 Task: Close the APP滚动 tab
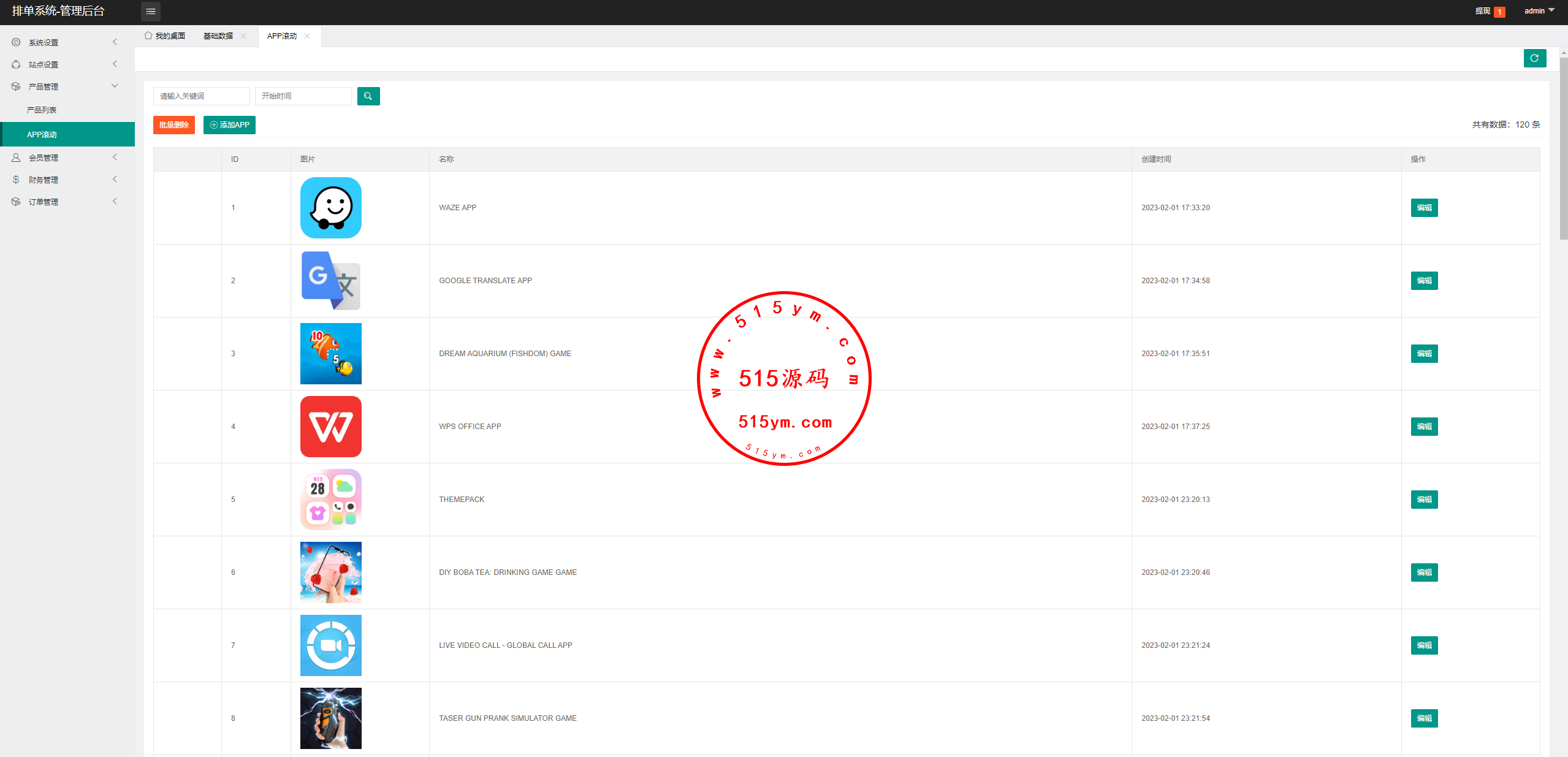[x=307, y=36]
